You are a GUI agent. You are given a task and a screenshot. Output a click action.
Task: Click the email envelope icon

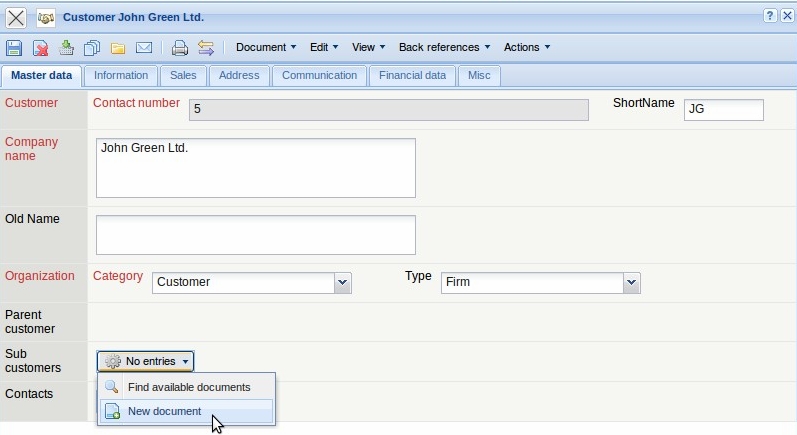tap(144, 47)
